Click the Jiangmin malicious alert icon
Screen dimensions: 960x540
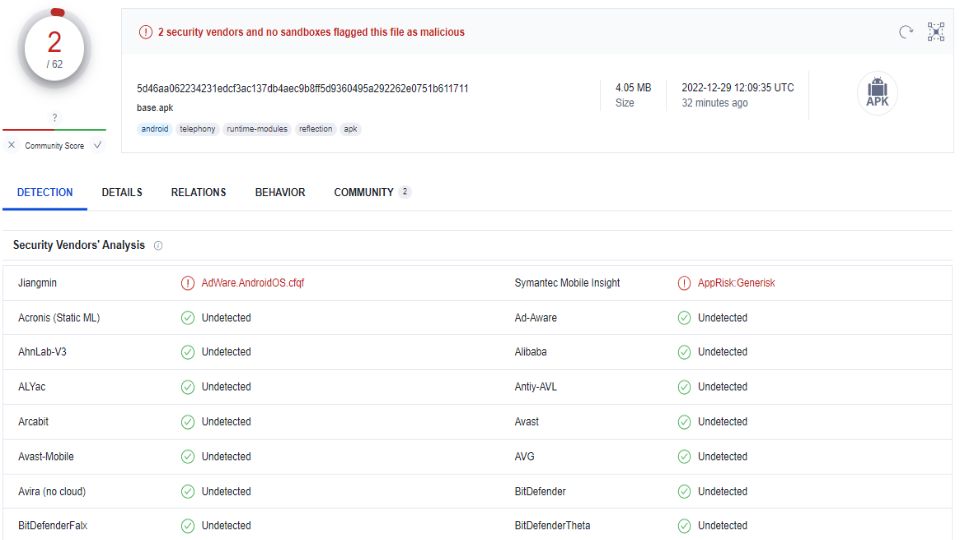click(187, 283)
